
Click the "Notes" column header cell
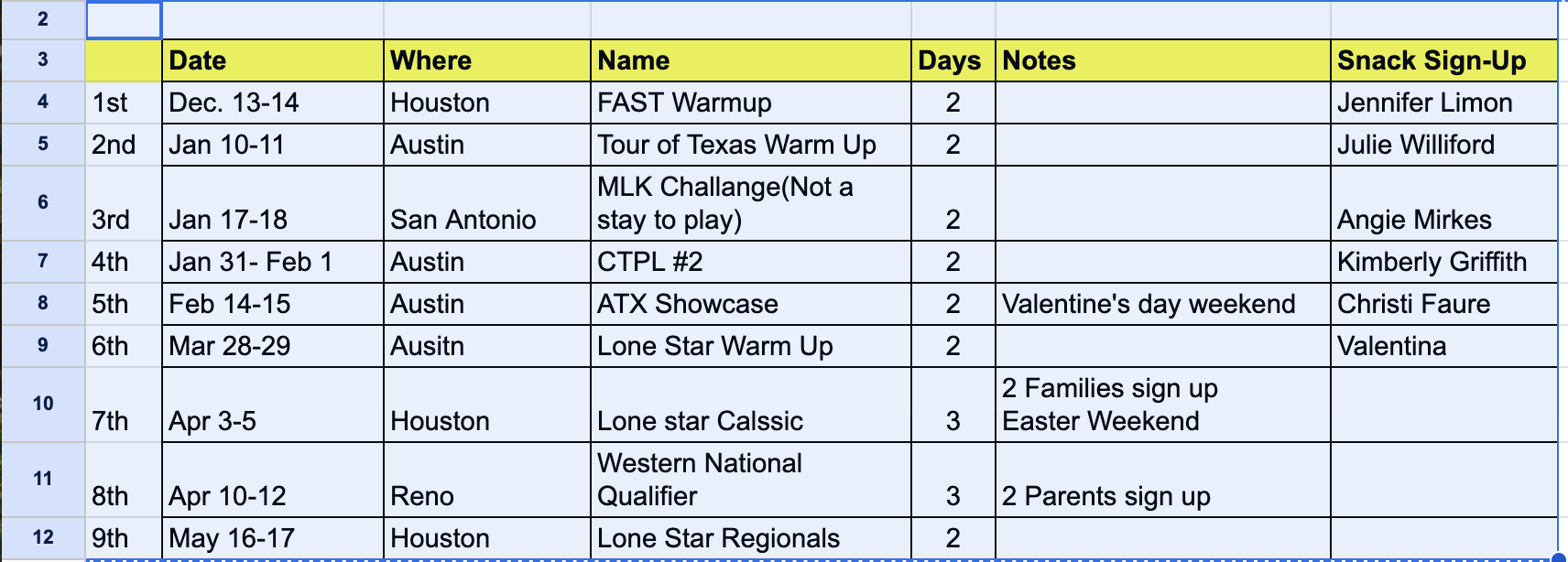(1161, 60)
